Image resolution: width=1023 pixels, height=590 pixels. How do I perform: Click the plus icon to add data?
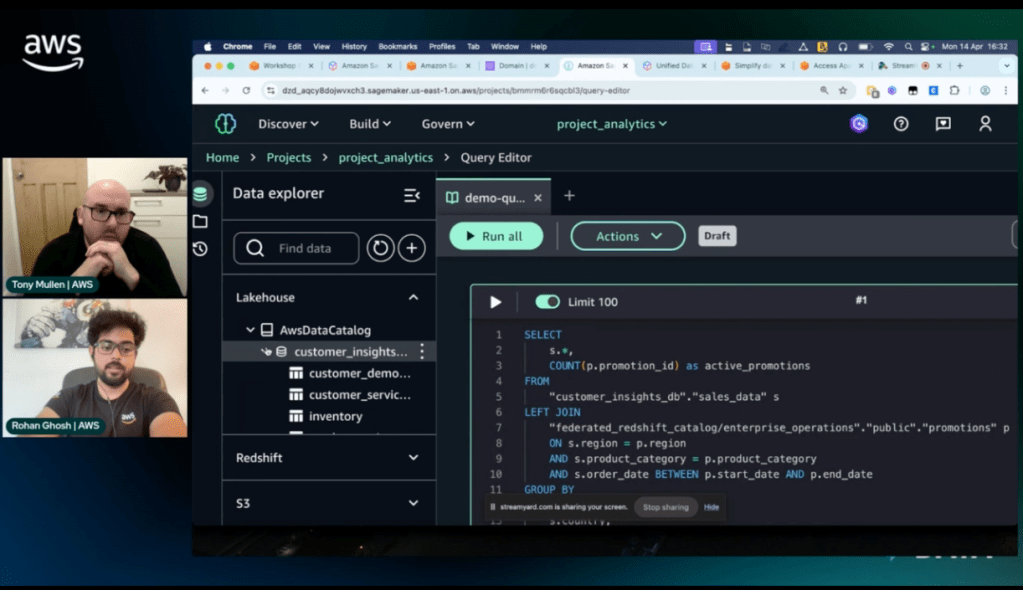412,248
